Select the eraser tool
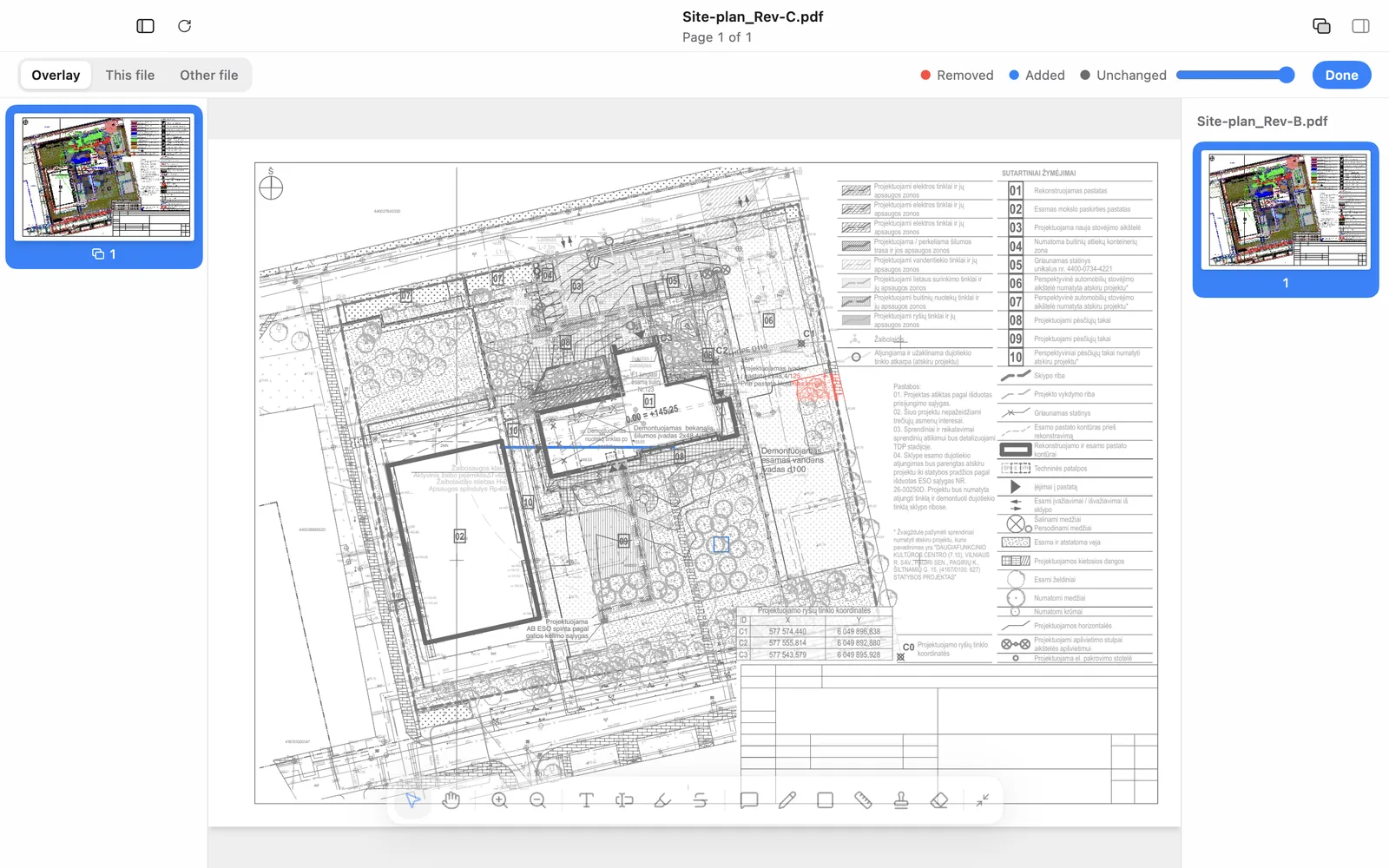Image resolution: width=1389 pixels, height=868 pixels. tap(939, 800)
